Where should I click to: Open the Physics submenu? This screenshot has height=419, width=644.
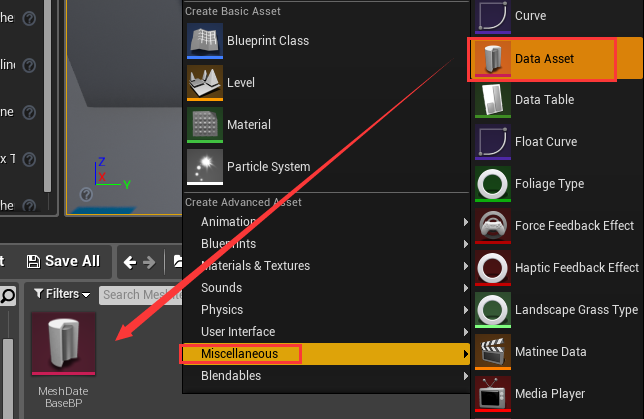[x=222, y=310]
